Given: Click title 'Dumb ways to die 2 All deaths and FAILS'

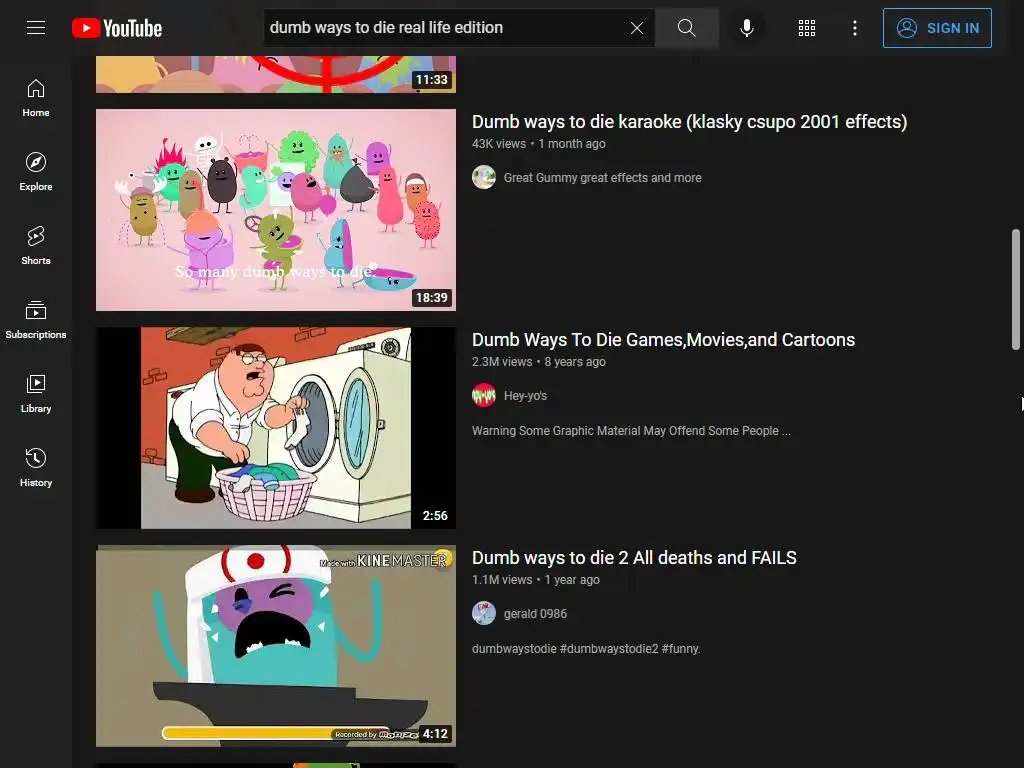Looking at the screenshot, I should [x=634, y=558].
